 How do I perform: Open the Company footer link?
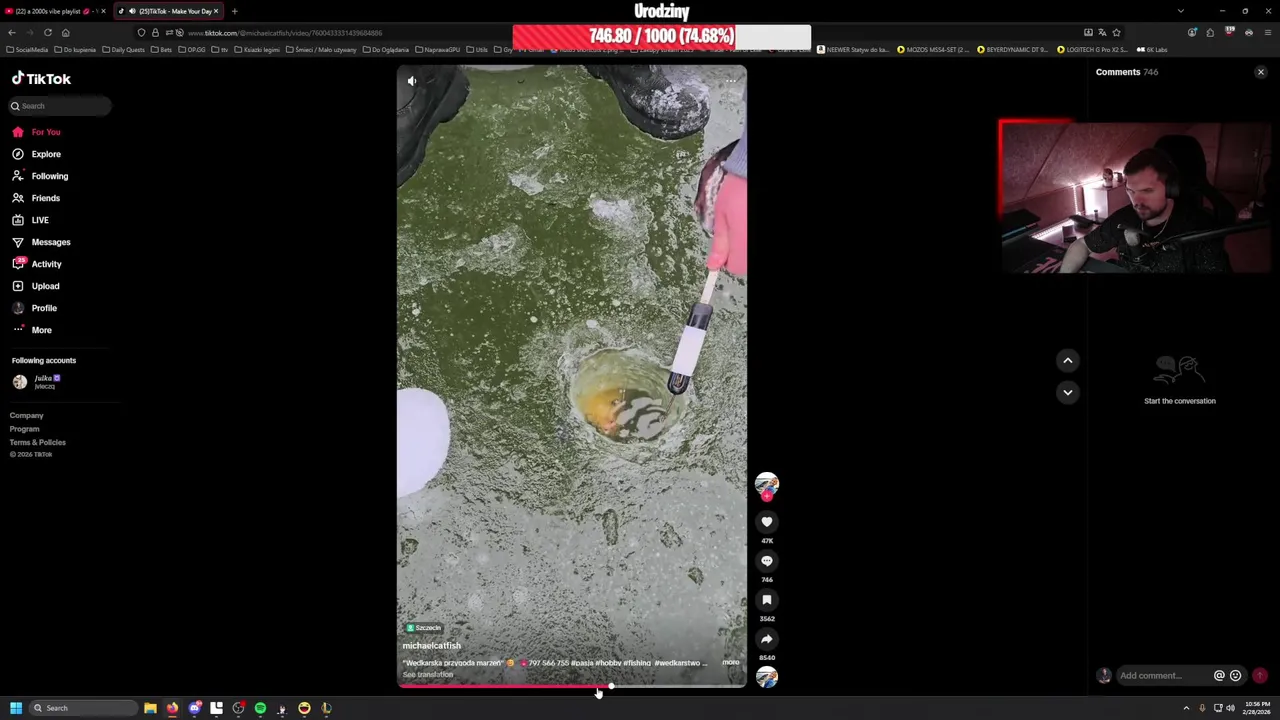pos(27,415)
